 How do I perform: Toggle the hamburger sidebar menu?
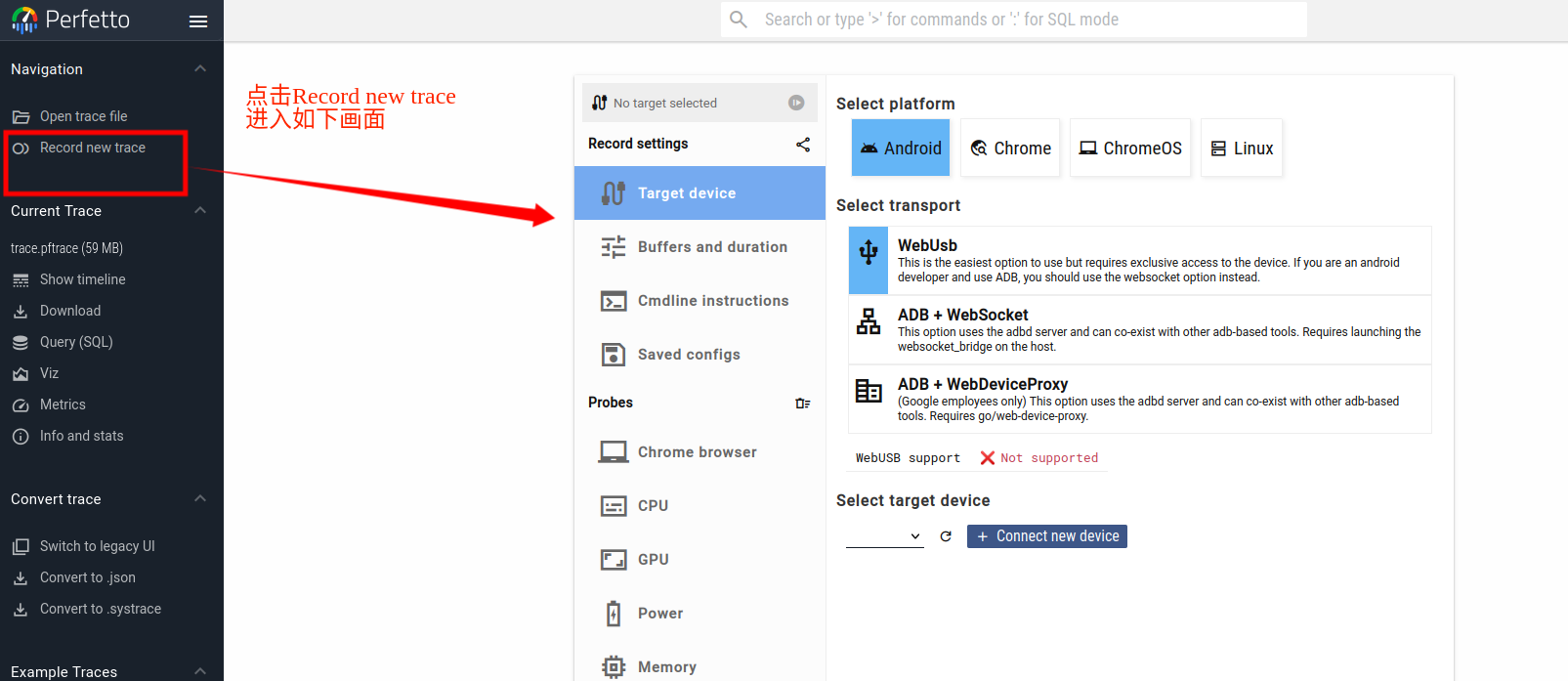click(x=198, y=21)
